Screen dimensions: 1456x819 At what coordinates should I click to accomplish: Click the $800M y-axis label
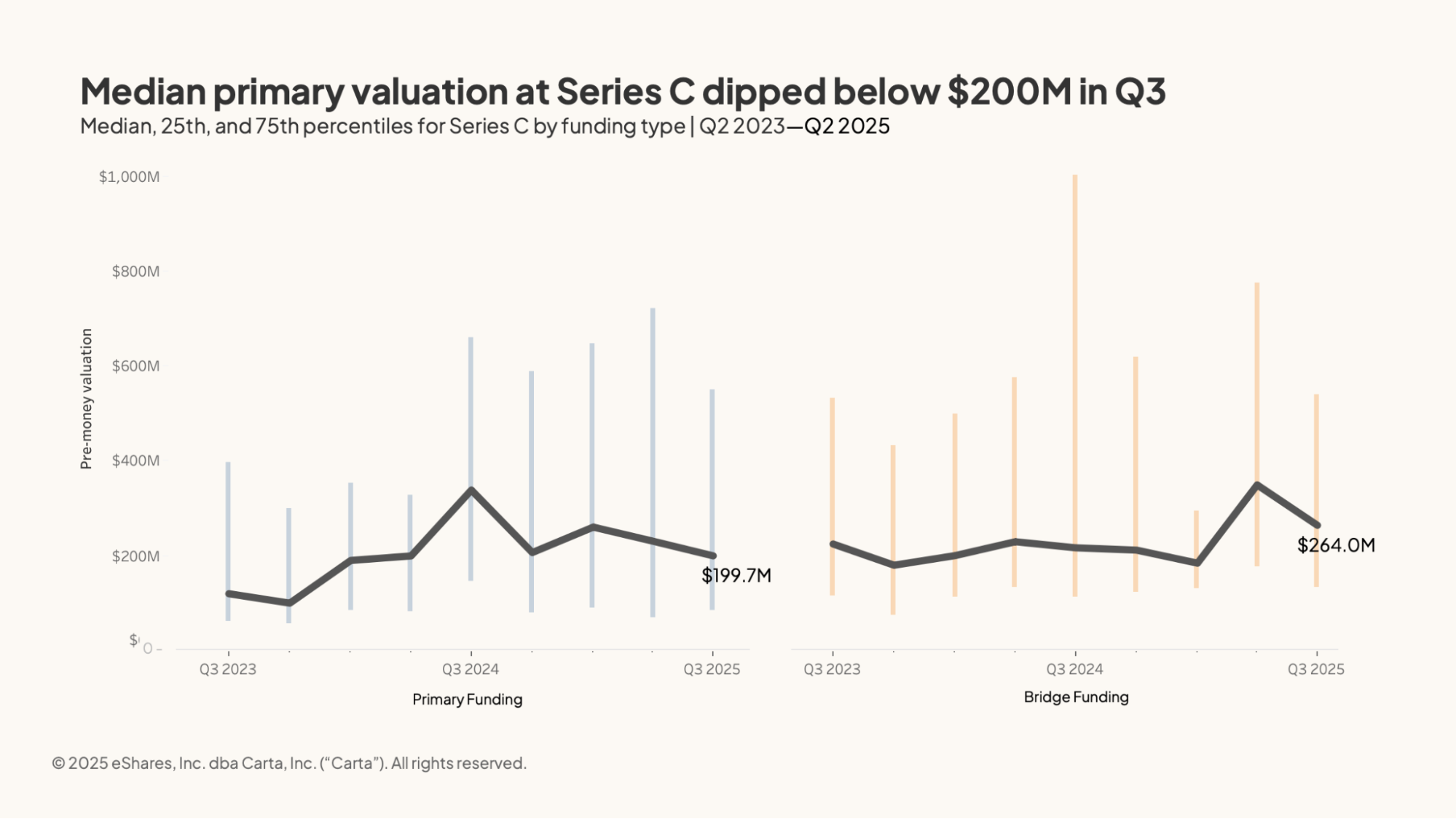pyautogui.click(x=135, y=272)
